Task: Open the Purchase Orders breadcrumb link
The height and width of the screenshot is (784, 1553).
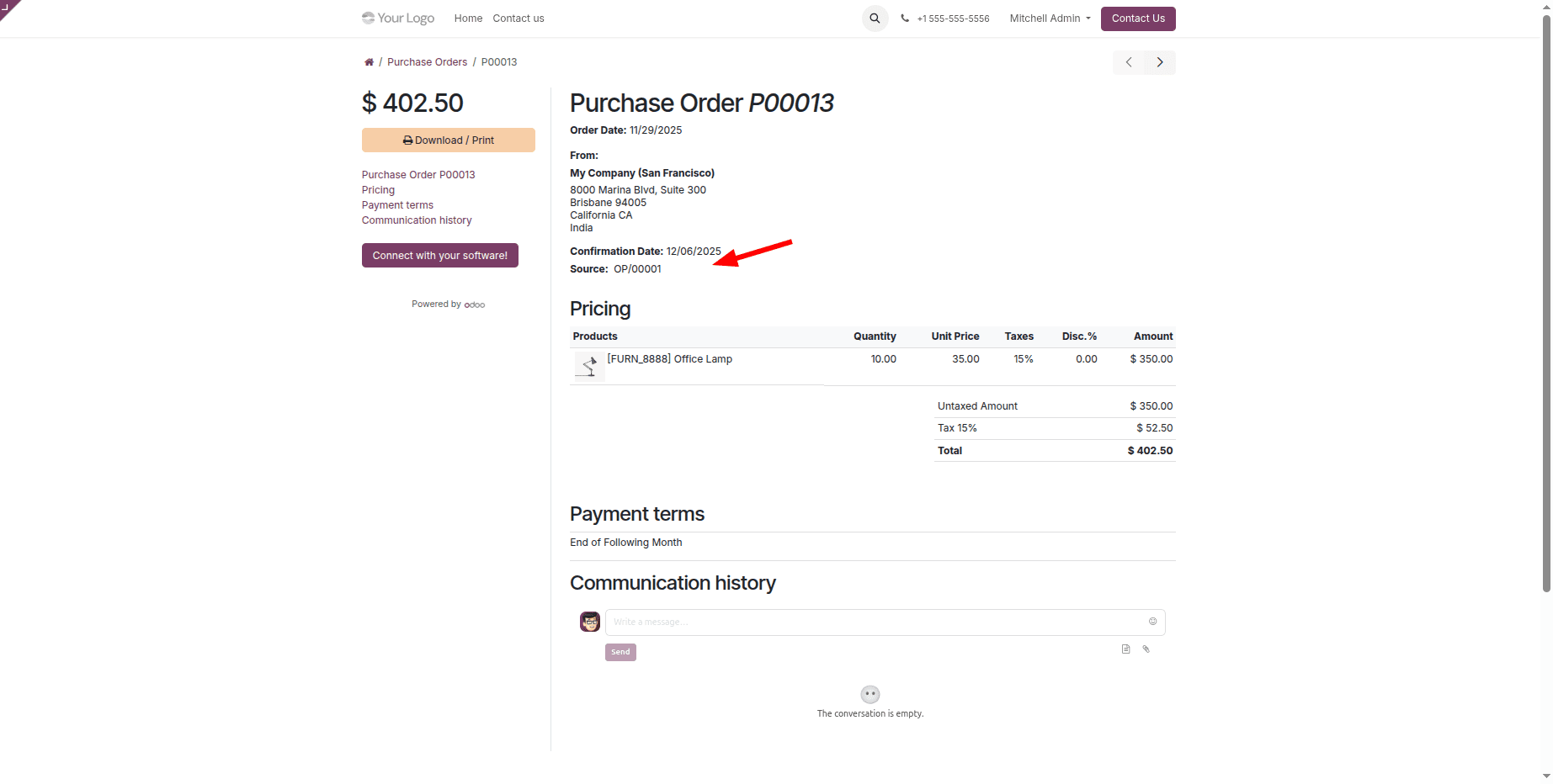Action: coord(427,61)
